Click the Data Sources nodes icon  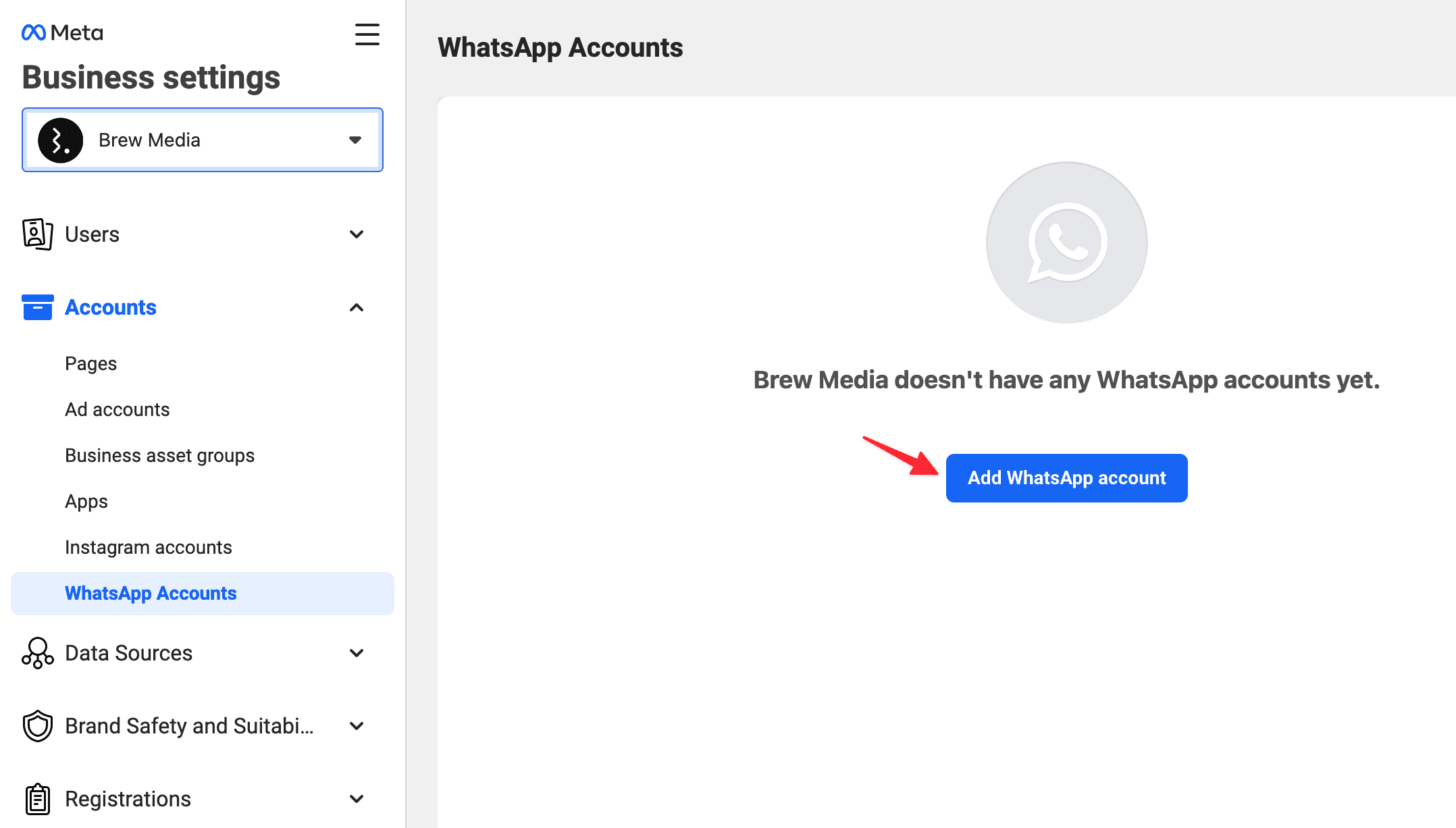(x=37, y=653)
